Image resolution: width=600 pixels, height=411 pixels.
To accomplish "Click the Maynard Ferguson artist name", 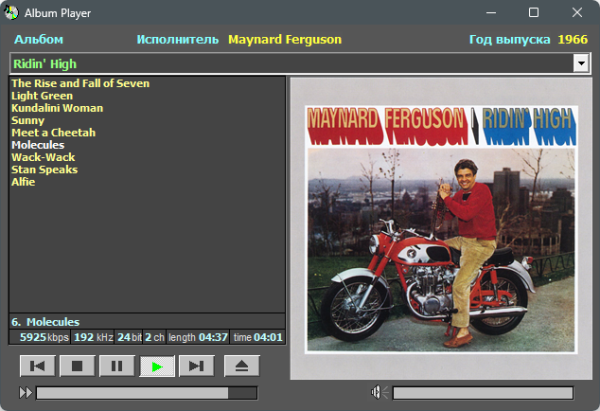I will [285, 39].
